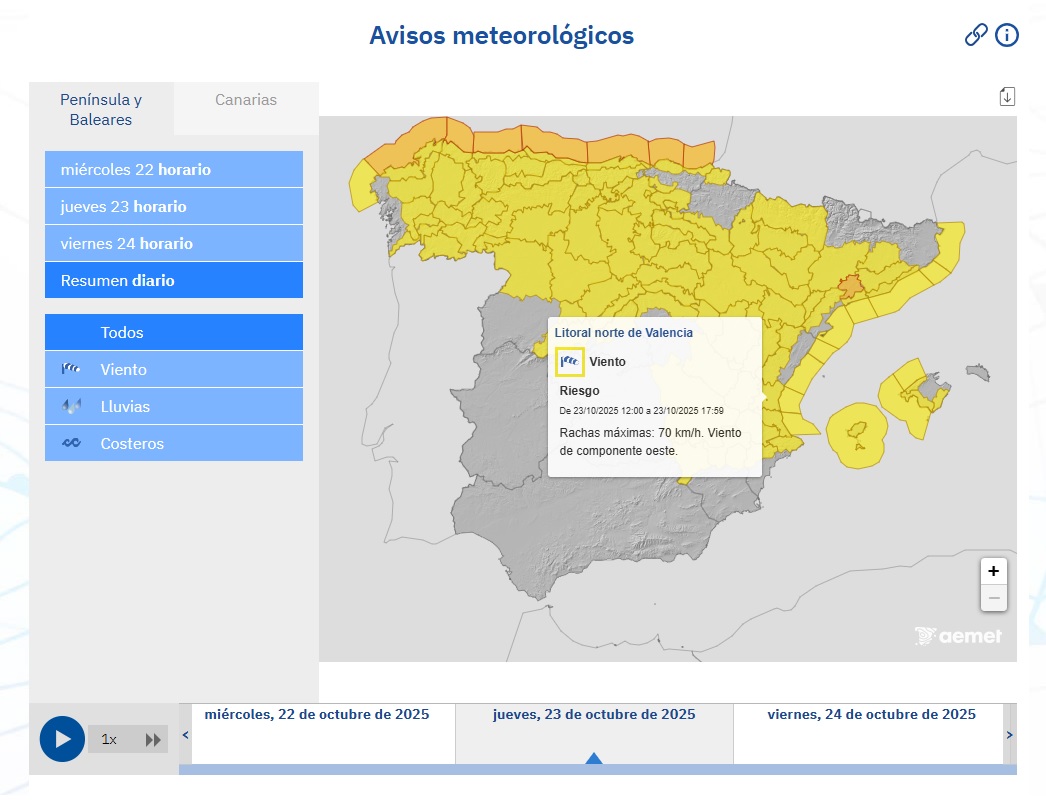The image size is (1046, 804).
Task: Click the link sharing icon
Action: [x=974, y=34]
